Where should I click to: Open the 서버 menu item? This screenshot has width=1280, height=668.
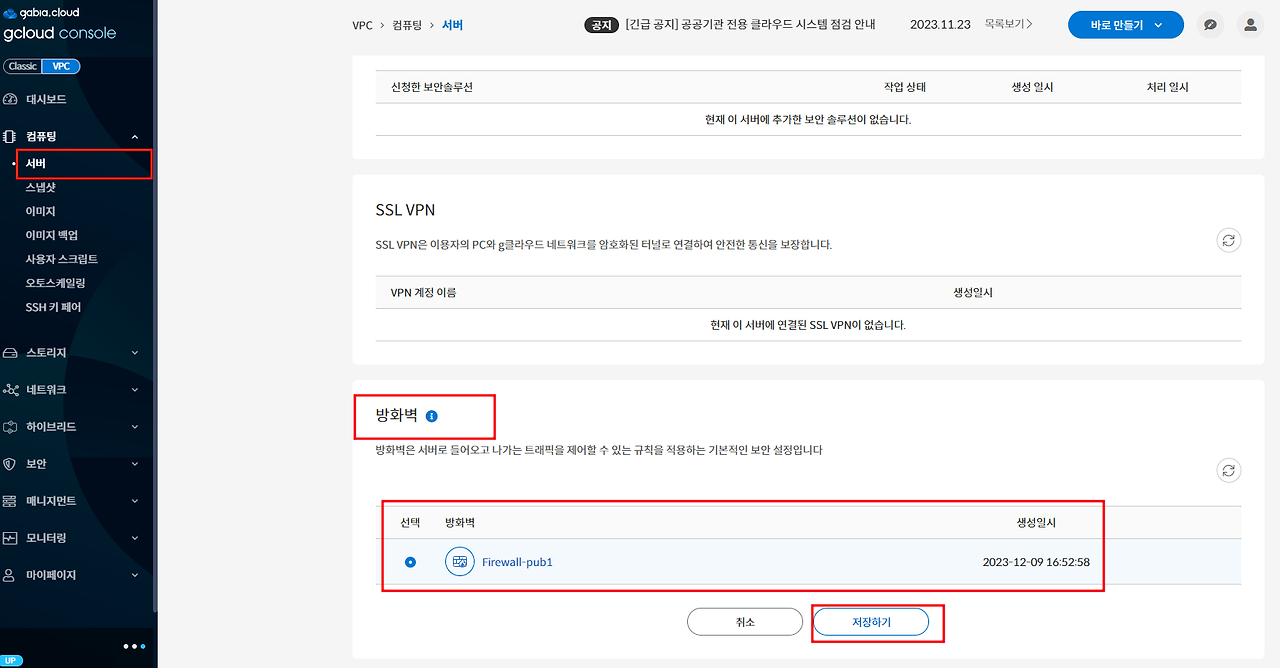[x=36, y=163]
